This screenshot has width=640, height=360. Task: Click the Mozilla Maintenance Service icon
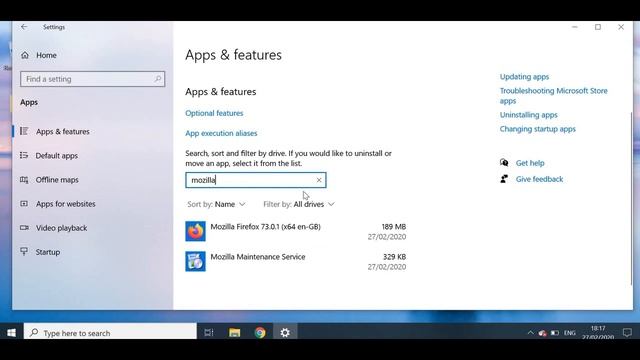tap(196, 261)
